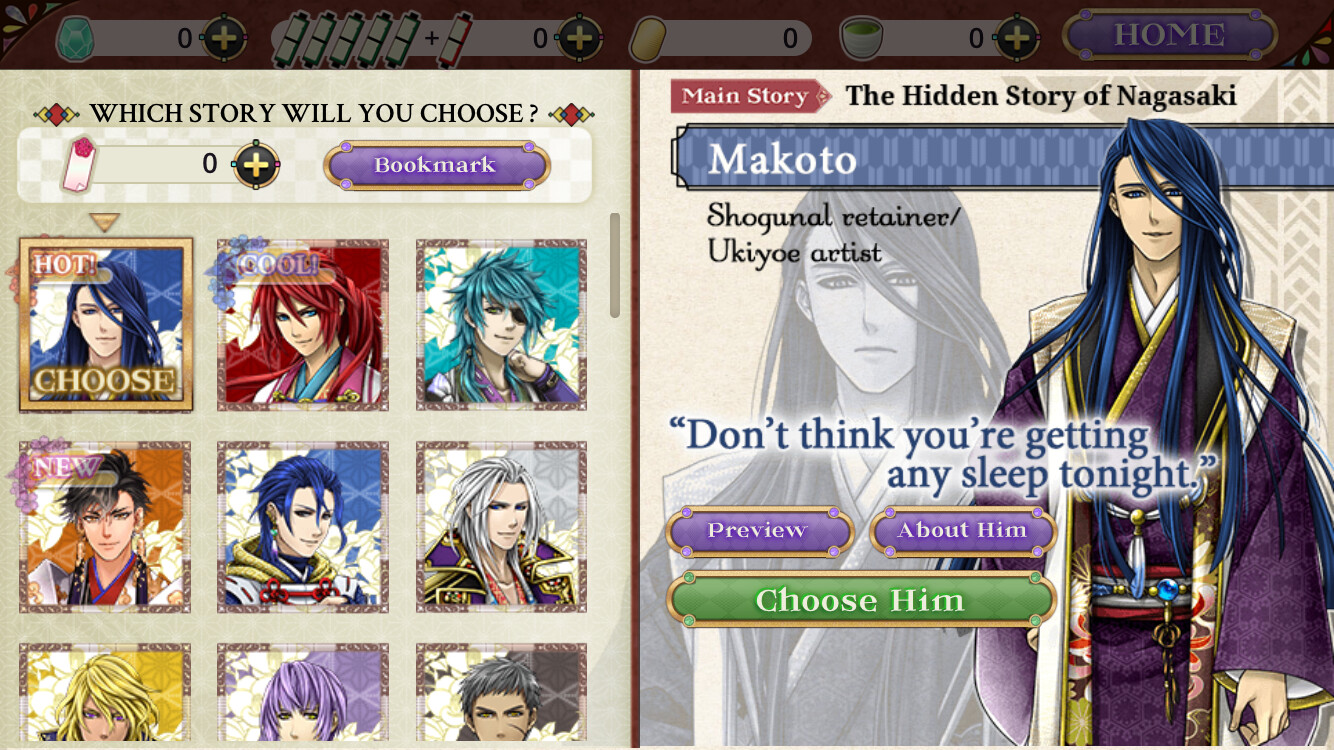Open the Preview for Makoto
1334x750 pixels.
pyautogui.click(x=759, y=531)
